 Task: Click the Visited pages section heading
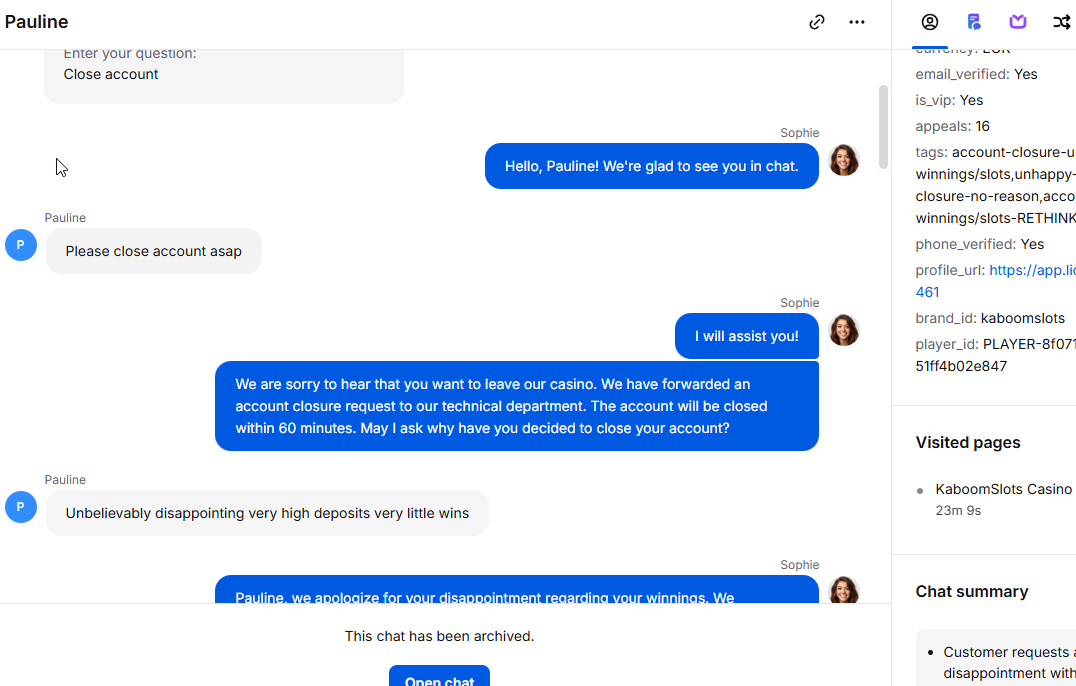pos(968,442)
